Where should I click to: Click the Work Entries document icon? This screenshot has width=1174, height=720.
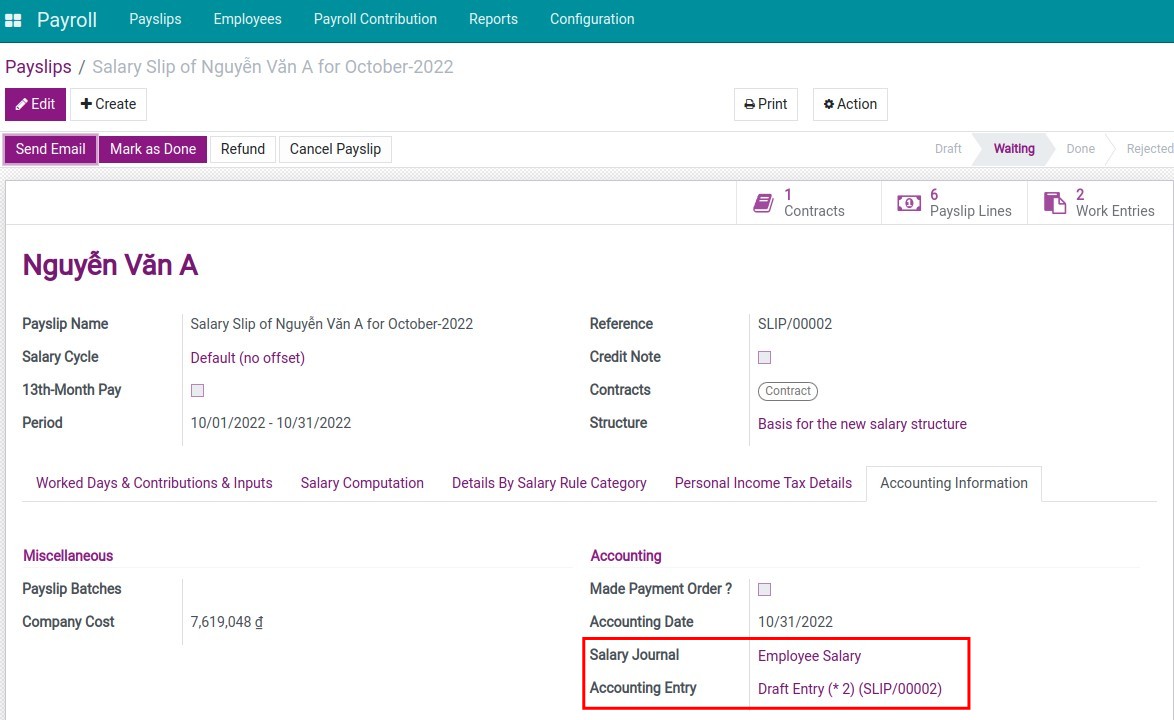click(1055, 200)
